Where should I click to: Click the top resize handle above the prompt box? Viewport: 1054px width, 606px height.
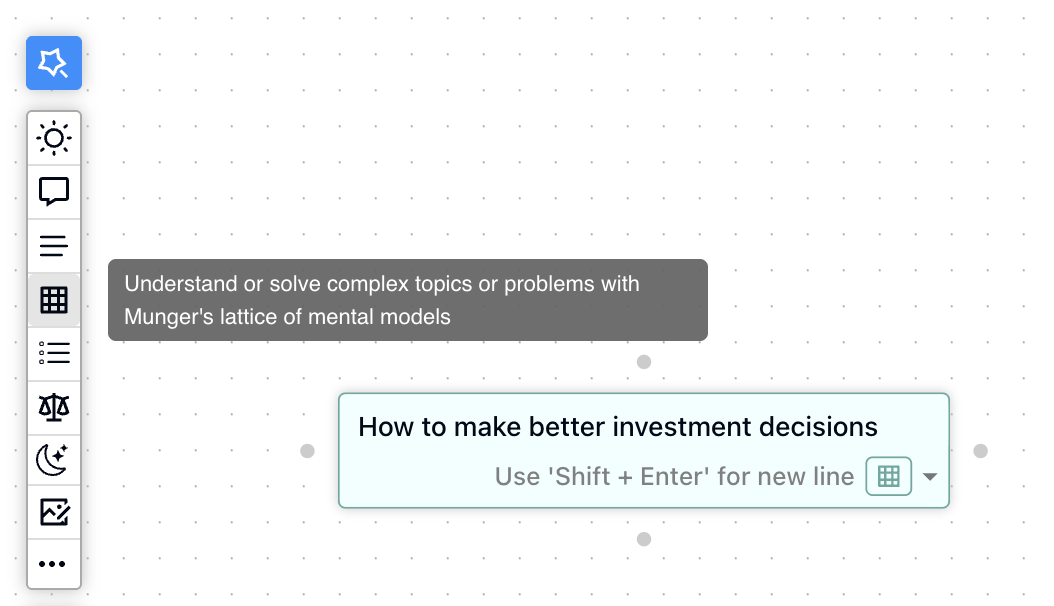click(x=644, y=362)
